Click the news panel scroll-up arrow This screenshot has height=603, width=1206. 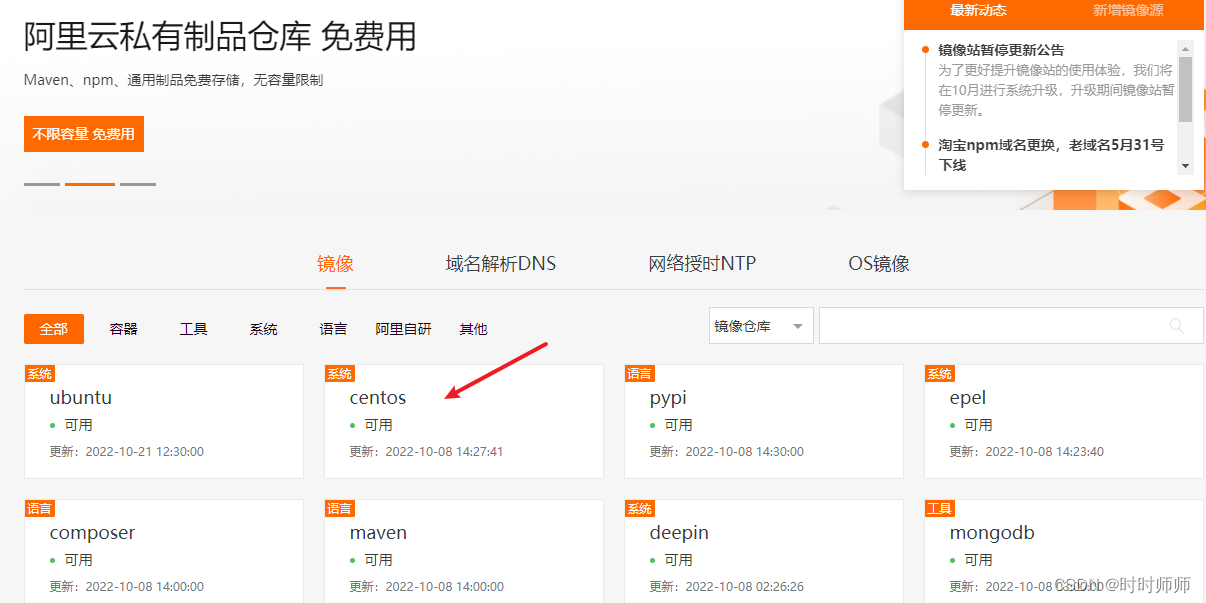[x=1185, y=48]
